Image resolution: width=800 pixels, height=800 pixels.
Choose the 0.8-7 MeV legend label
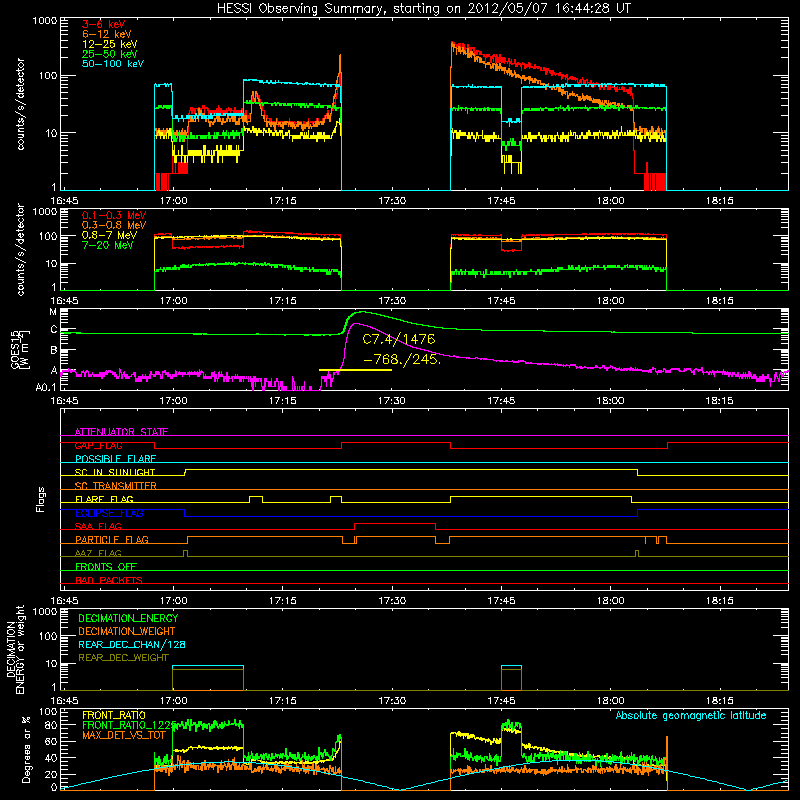tap(109, 235)
